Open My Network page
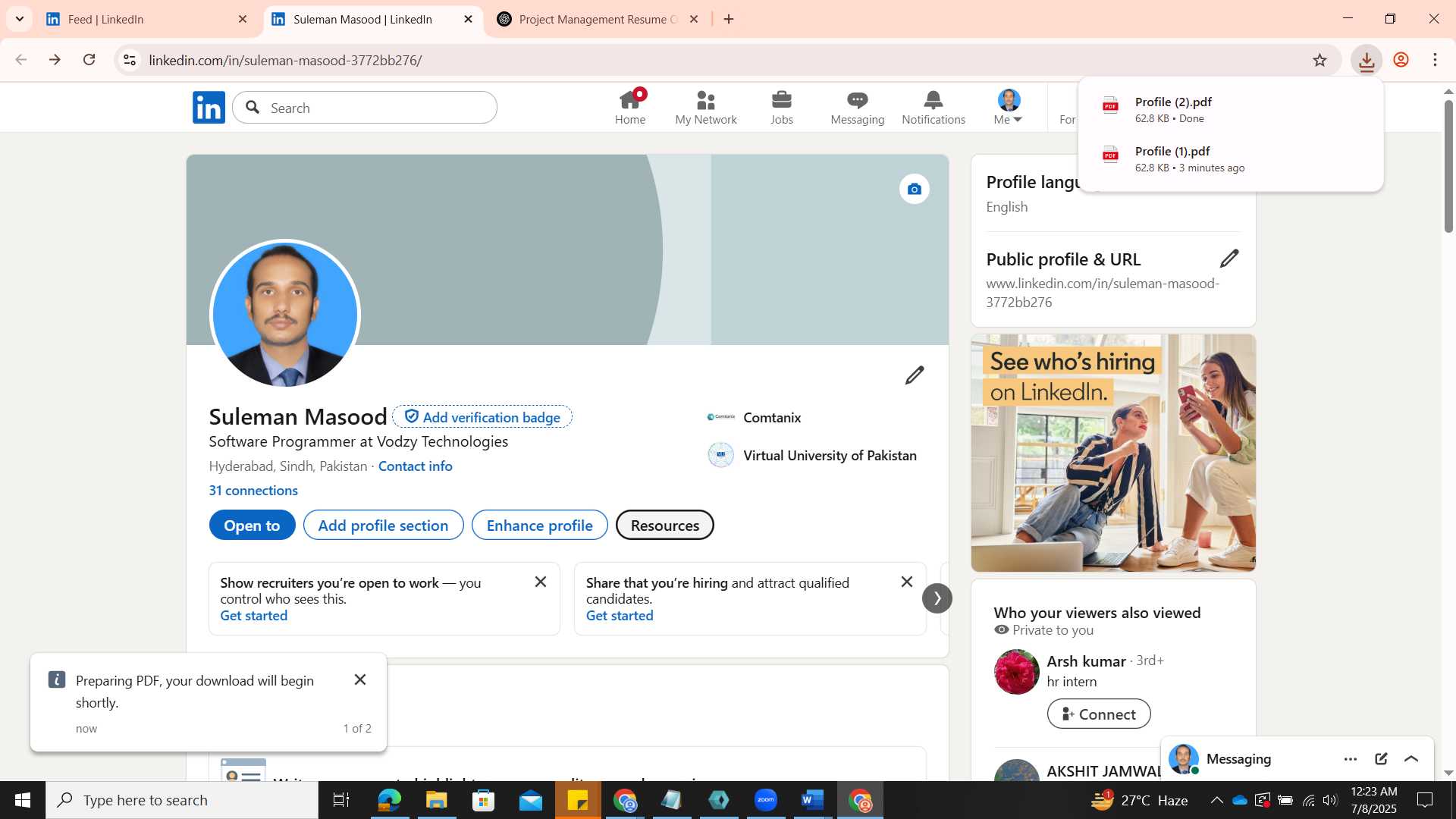The image size is (1456, 819). [706, 108]
